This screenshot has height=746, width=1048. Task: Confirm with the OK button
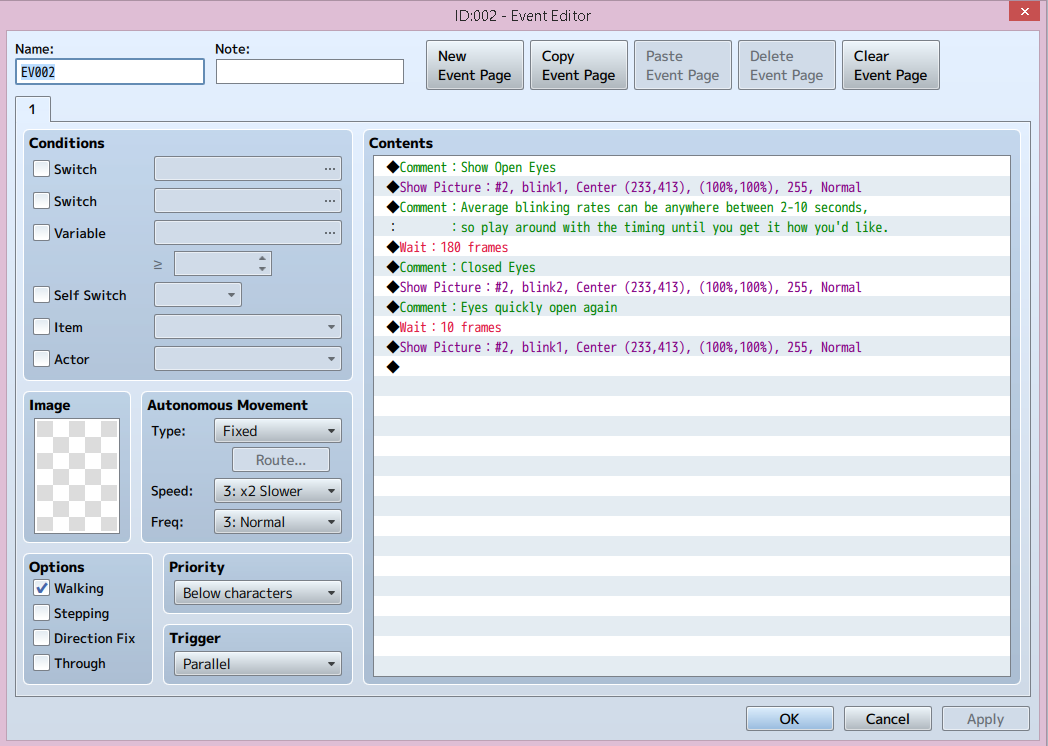tap(789, 719)
